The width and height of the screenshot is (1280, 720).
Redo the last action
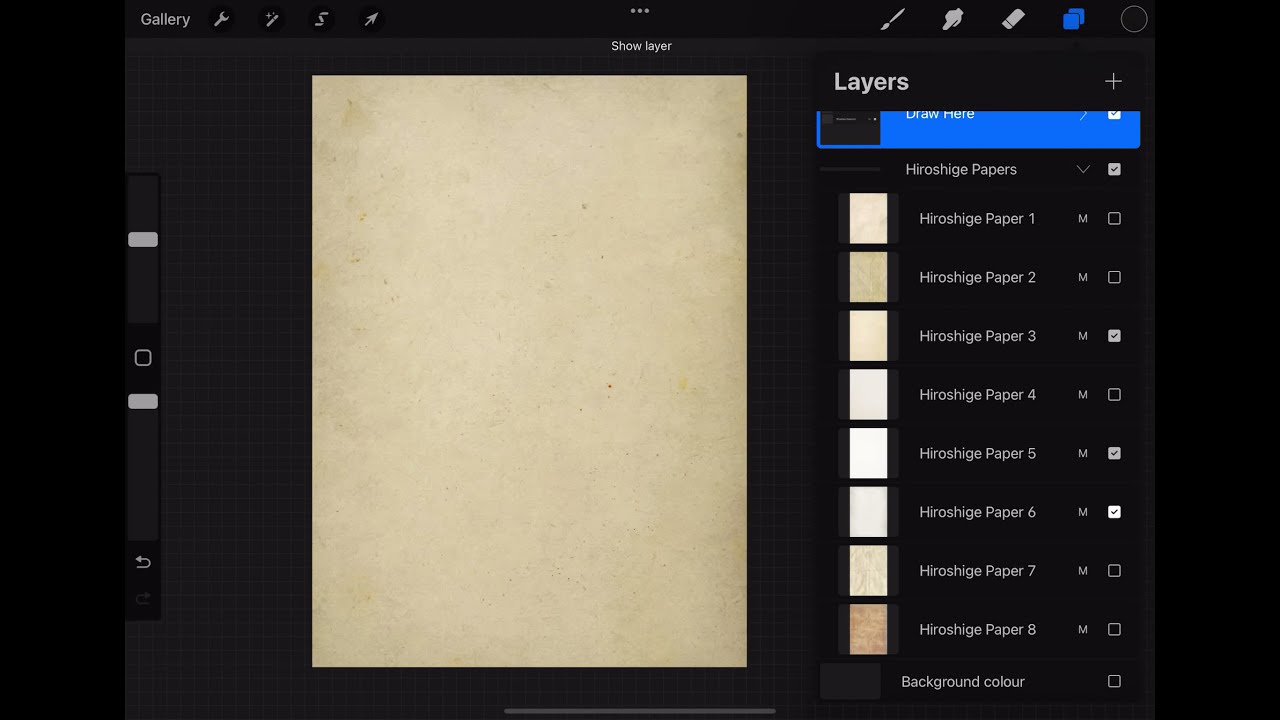[143, 598]
